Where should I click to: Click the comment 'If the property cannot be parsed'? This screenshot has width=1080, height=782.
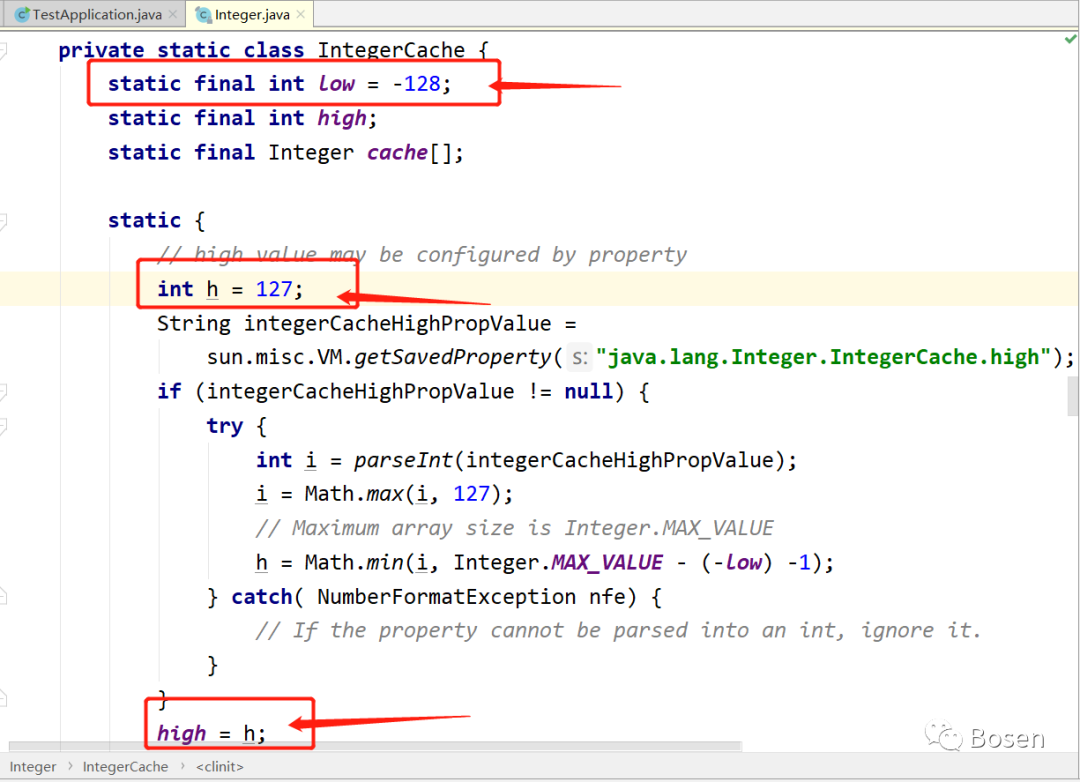pos(619,630)
